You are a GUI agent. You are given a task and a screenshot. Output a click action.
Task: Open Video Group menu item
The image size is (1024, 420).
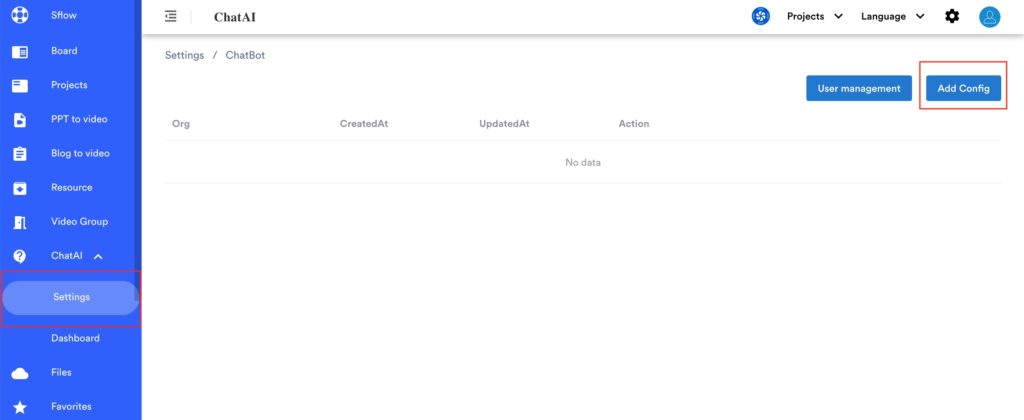pos(80,221)
